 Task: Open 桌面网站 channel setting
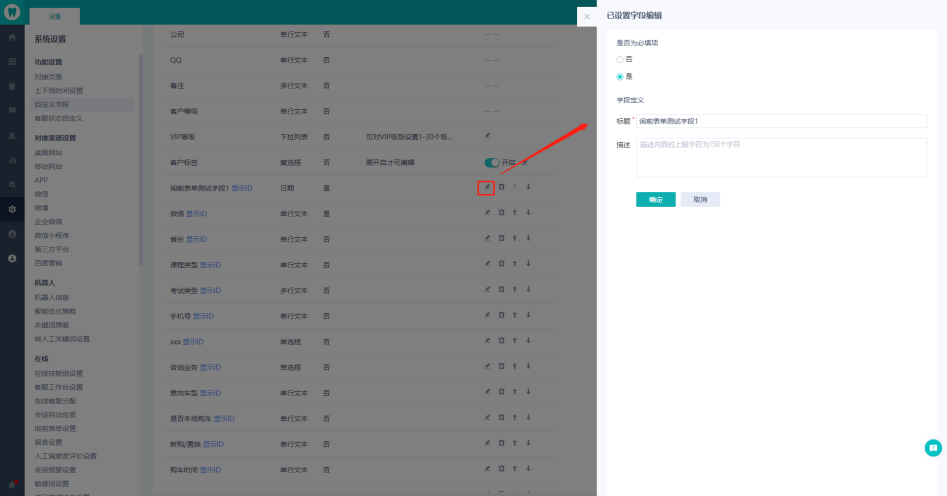point(48,153)
